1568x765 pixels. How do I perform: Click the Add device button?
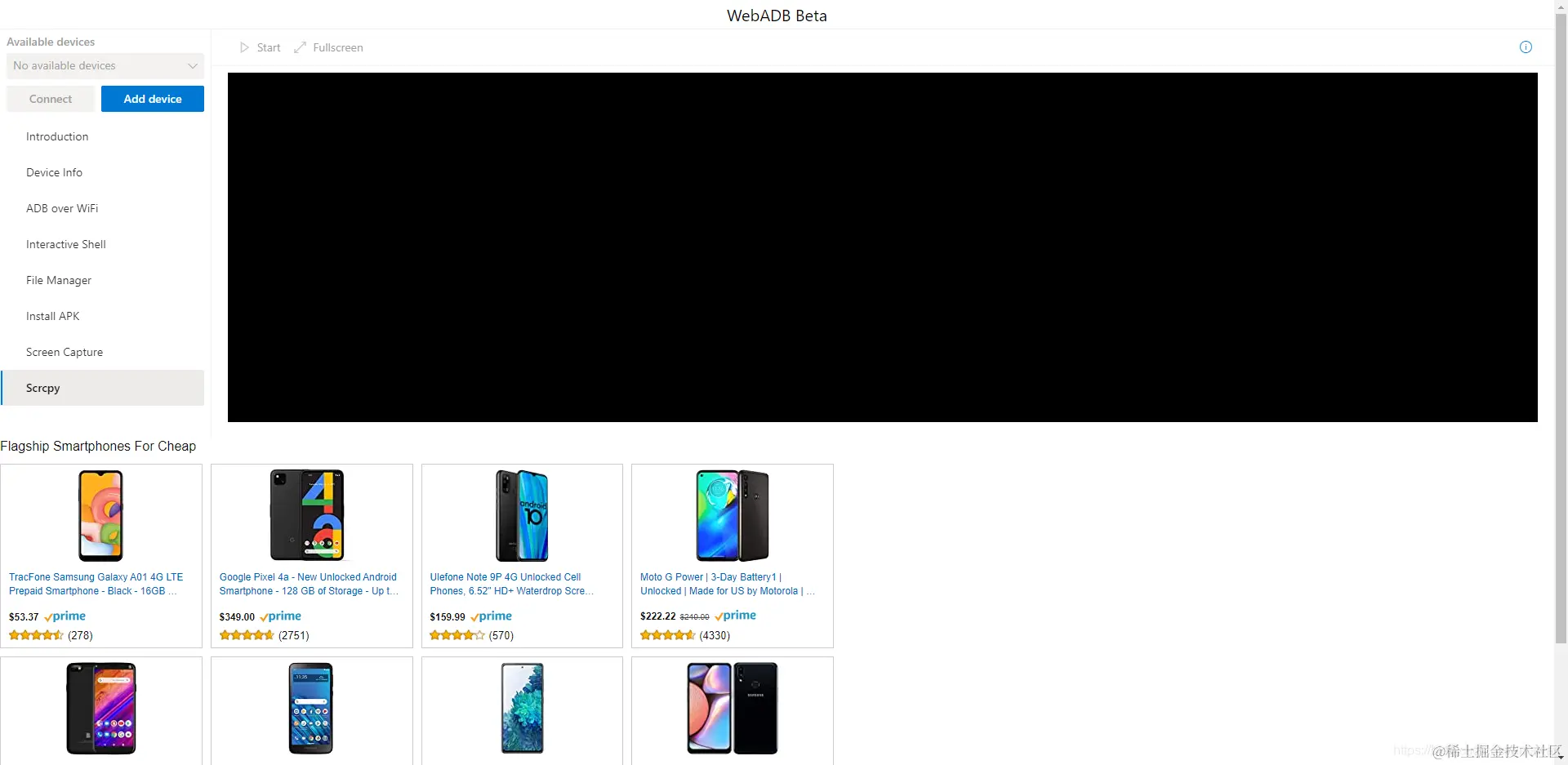point(153,99)
